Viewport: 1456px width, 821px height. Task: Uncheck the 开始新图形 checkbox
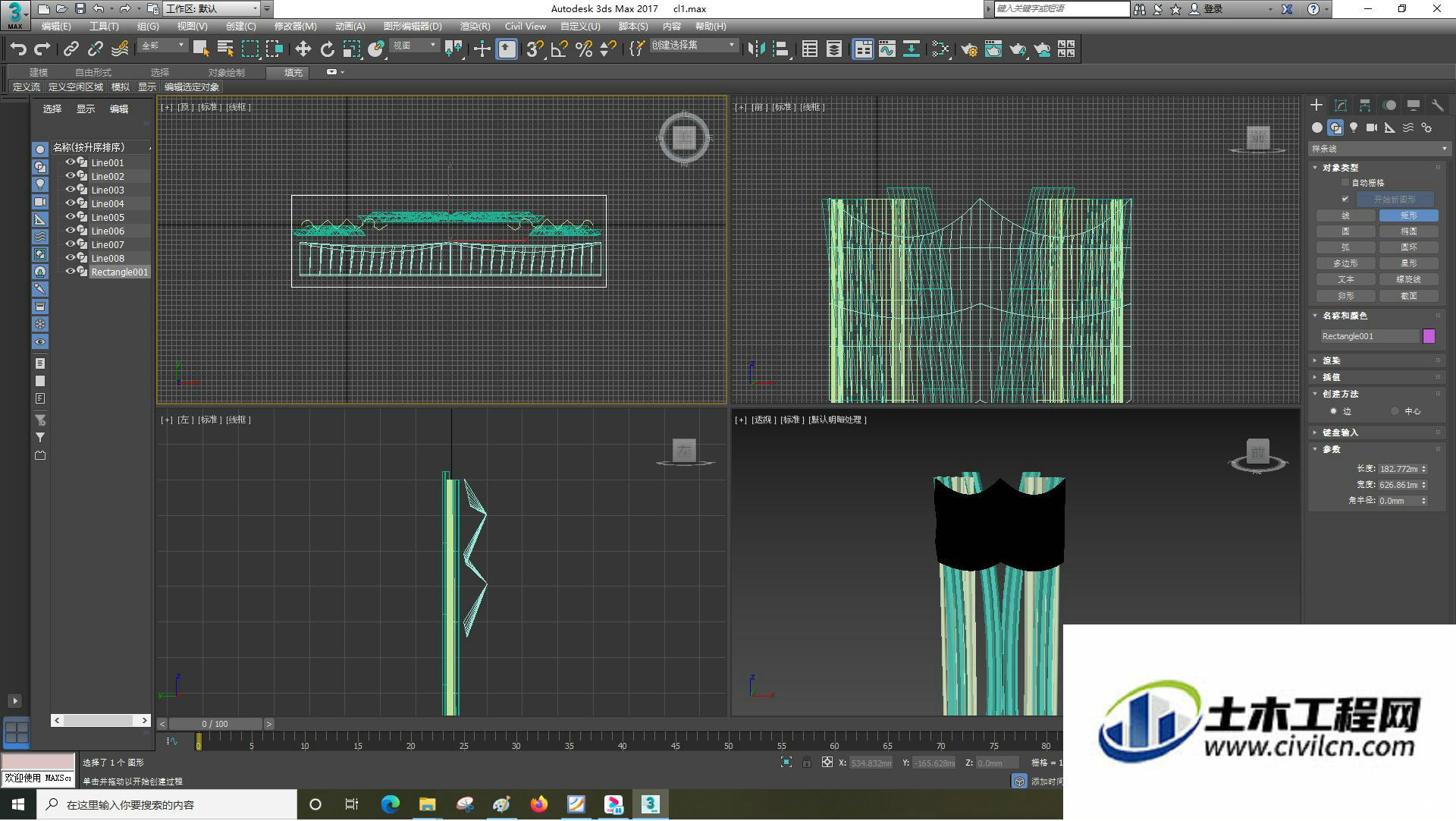pyautogui.click(x=1345, y=200)
